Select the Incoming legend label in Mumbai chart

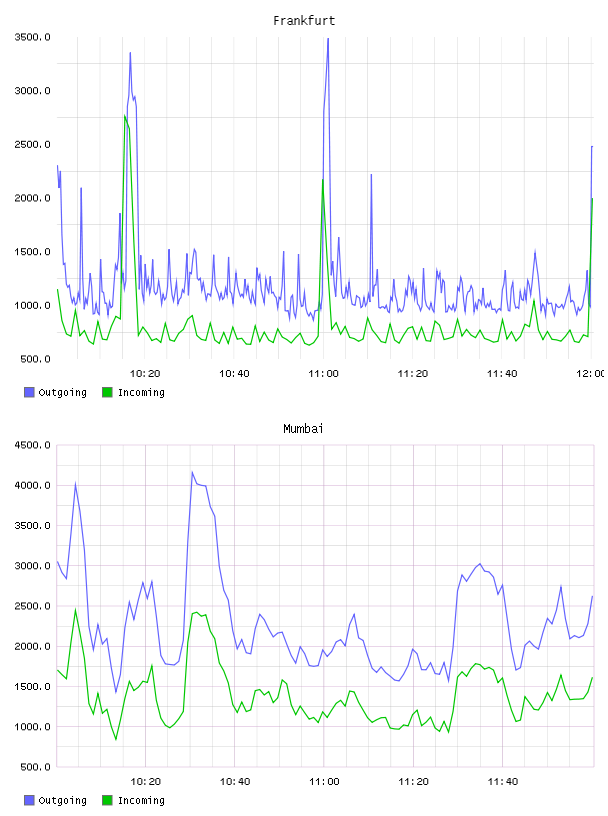tap(141, 800)
